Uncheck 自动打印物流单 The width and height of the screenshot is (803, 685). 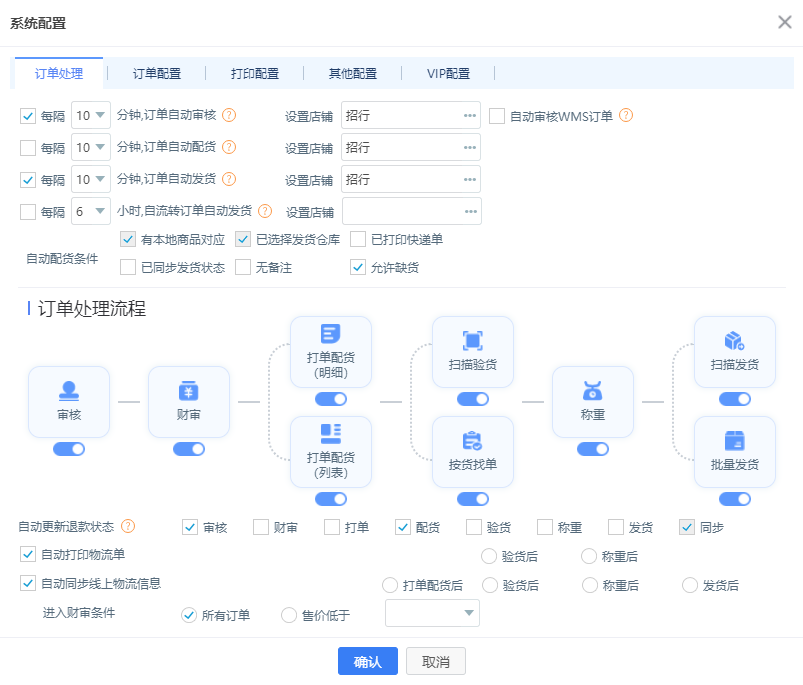click(28, 554)
